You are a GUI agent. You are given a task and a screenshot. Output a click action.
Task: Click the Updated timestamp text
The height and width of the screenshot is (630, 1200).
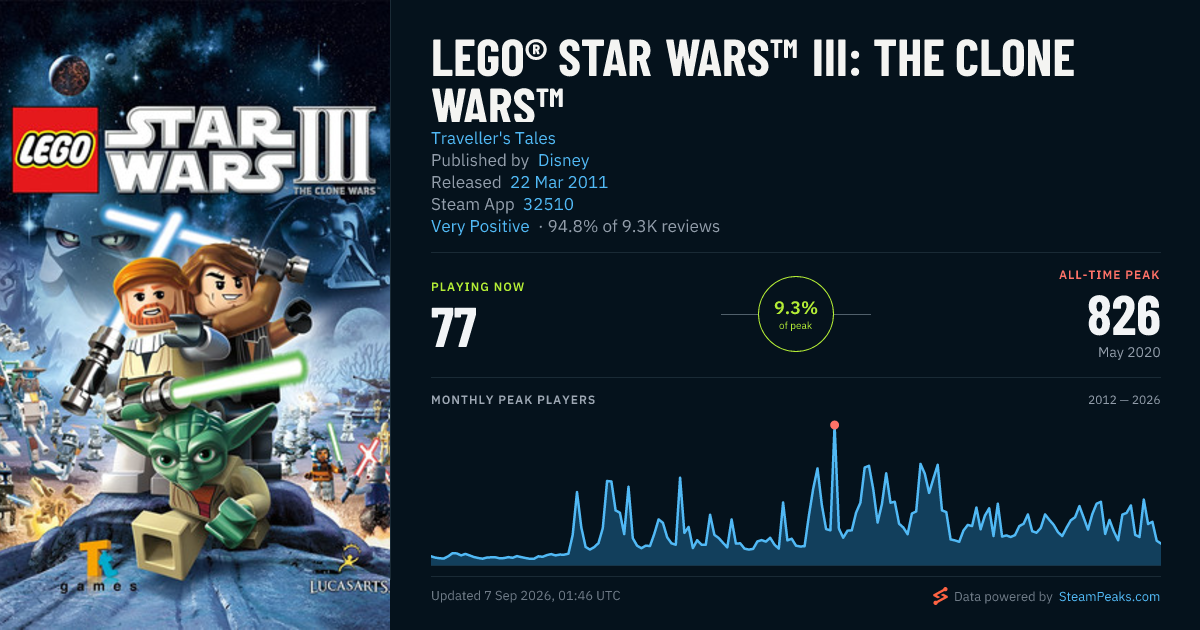pyautogui.click(x=526, y=596)
